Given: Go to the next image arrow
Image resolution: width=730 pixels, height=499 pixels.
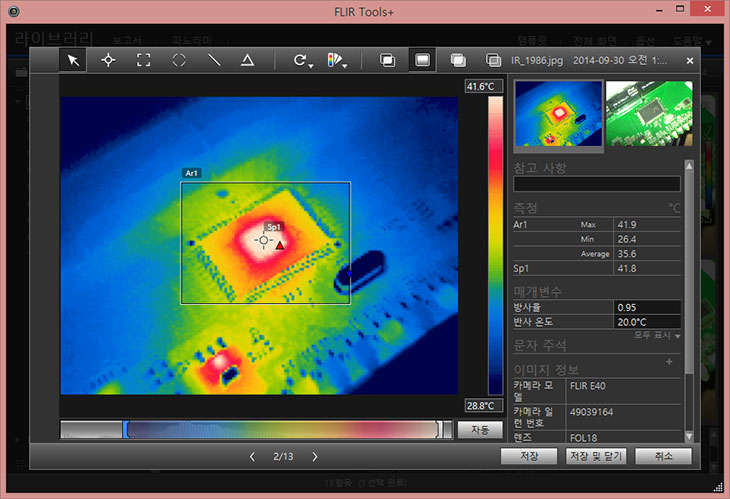Looking at the screenshot, I should coord(315,457).
